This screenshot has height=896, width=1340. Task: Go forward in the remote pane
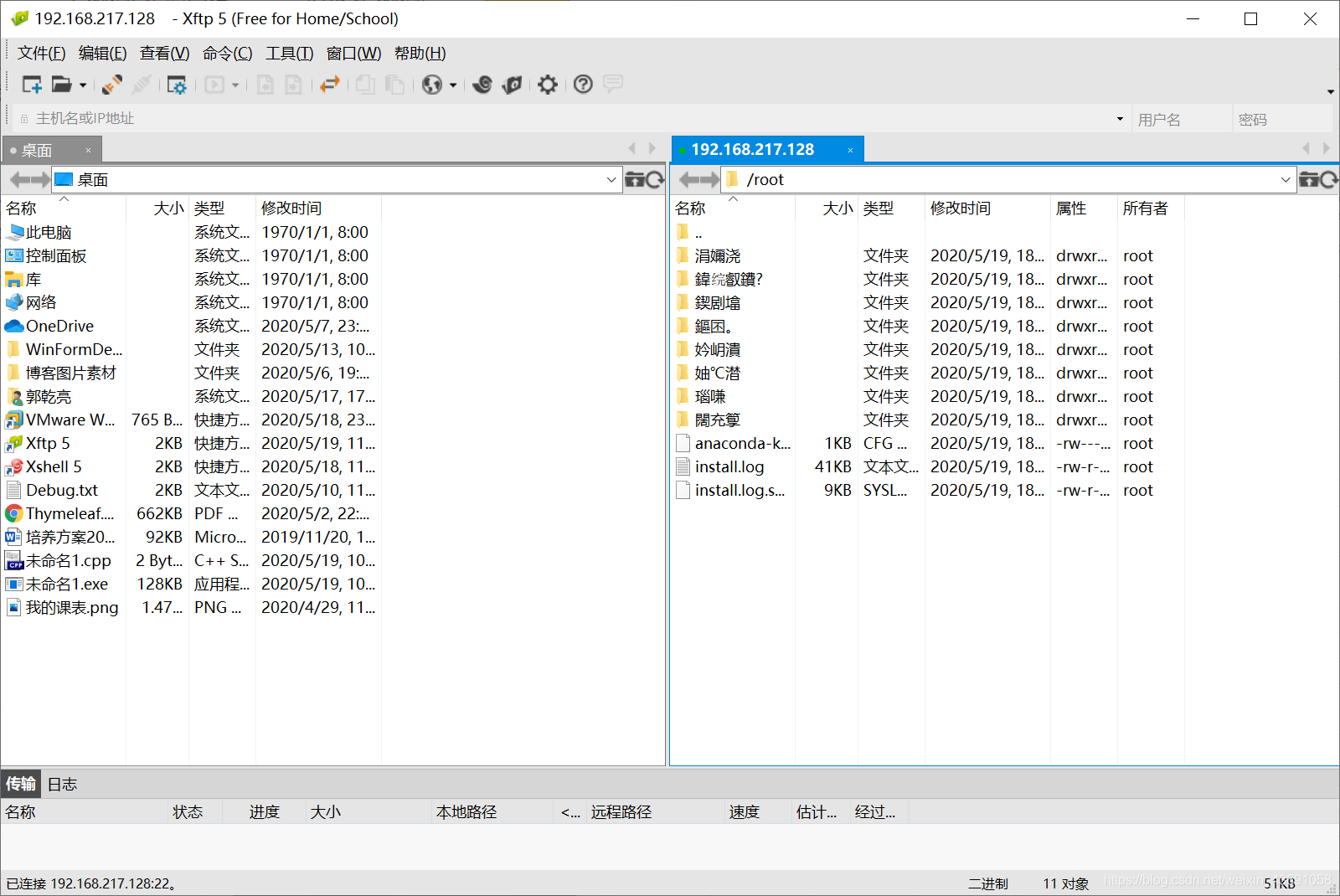coord(710,180)
